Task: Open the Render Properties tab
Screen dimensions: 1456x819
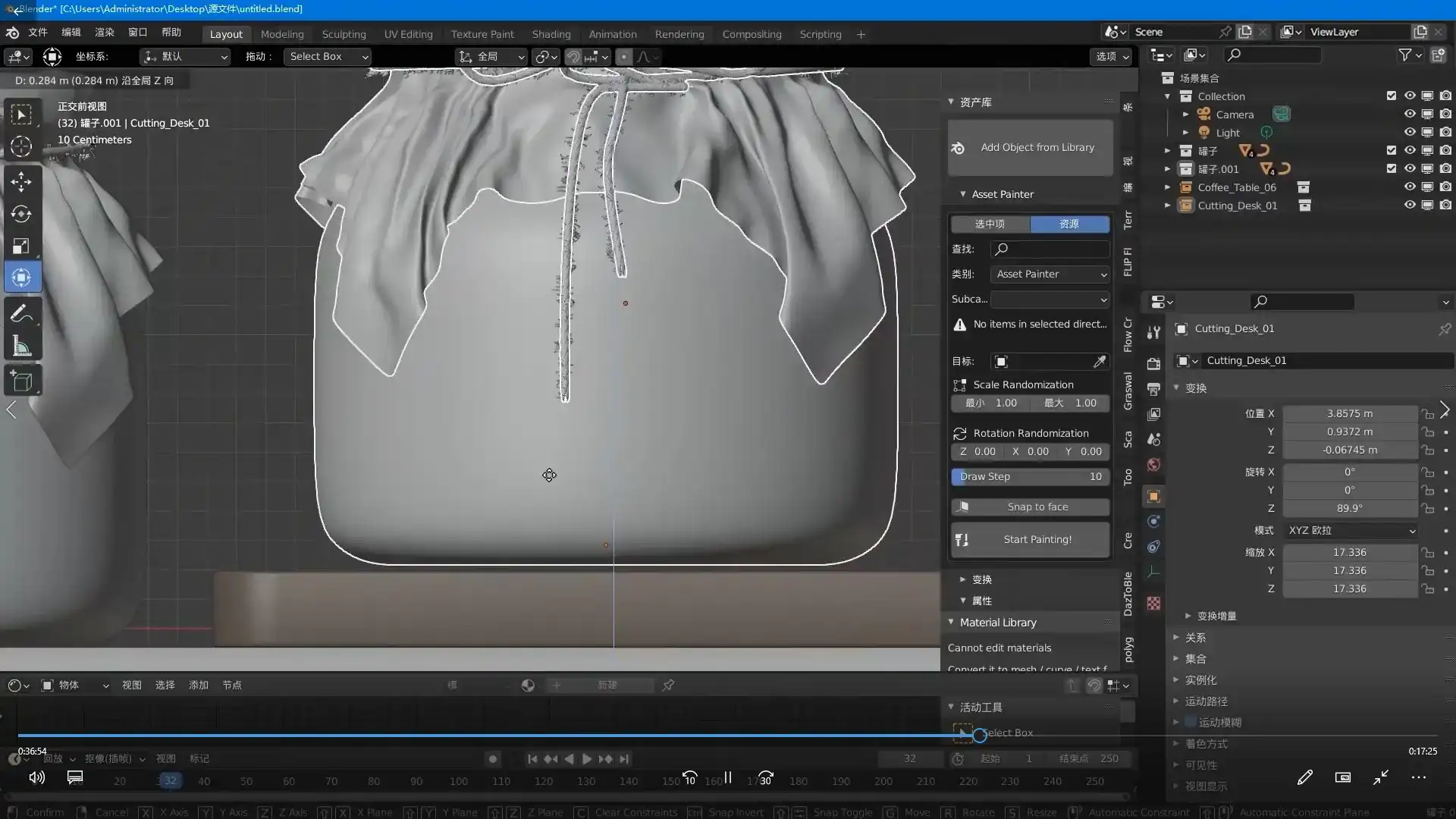Action: (1153, 363)
